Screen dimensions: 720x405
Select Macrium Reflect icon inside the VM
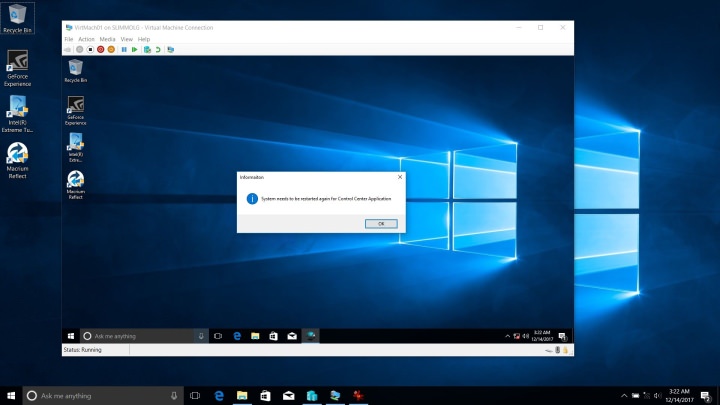coord(76,185)
